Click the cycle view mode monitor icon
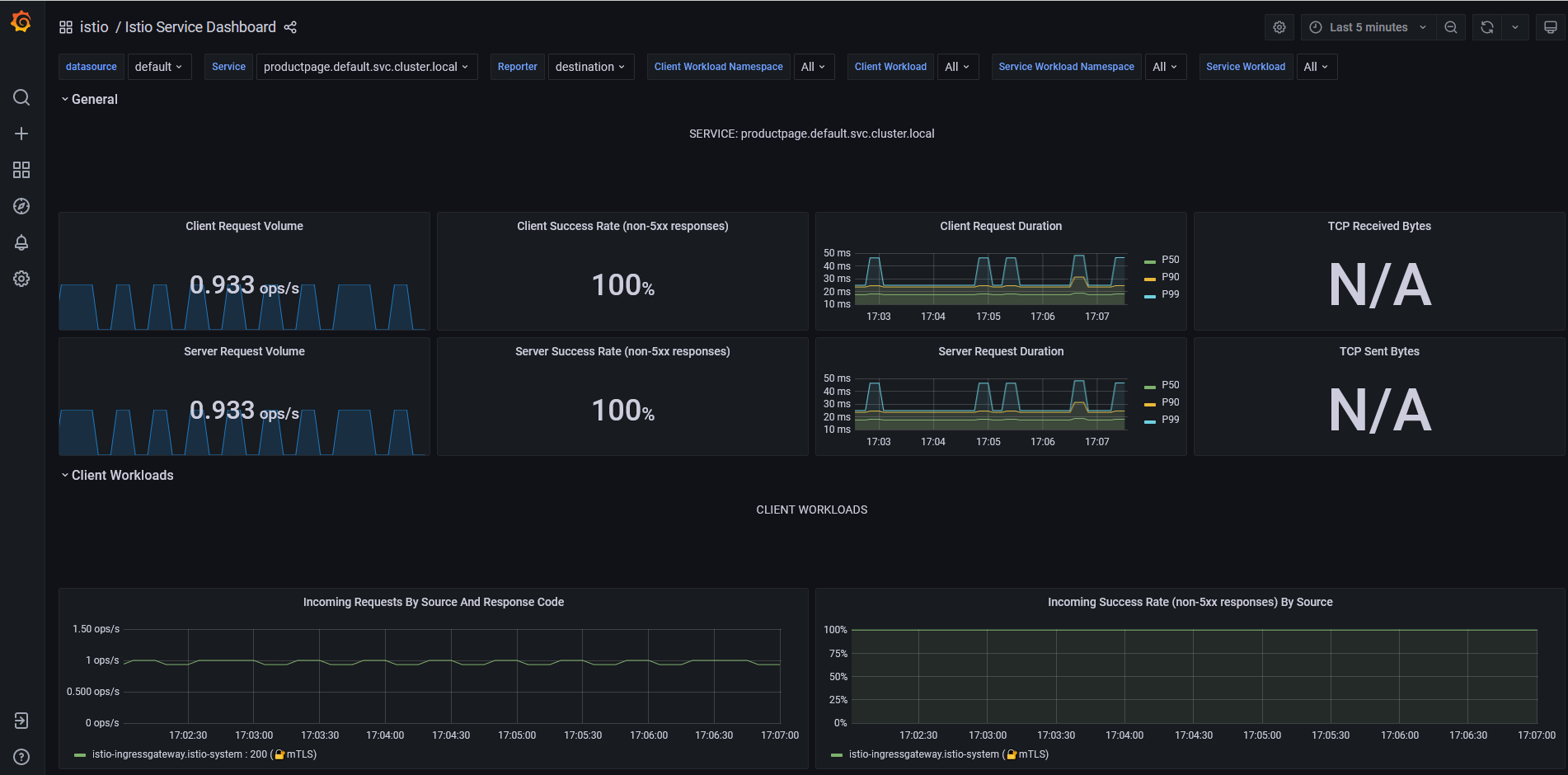Screen dimensions: 1568x775 click(1551, 27)
